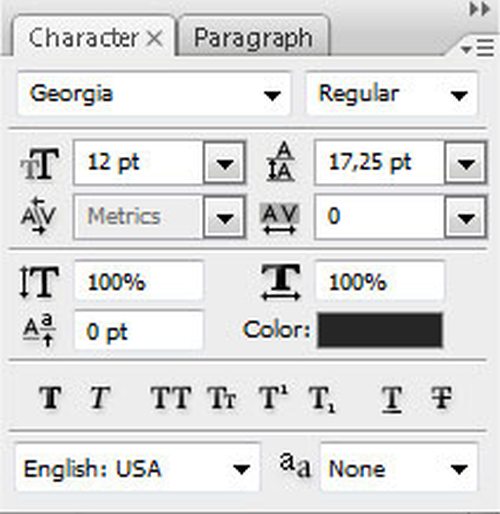Click the leading icon
500x514 pixels.
tap(281, 162)
